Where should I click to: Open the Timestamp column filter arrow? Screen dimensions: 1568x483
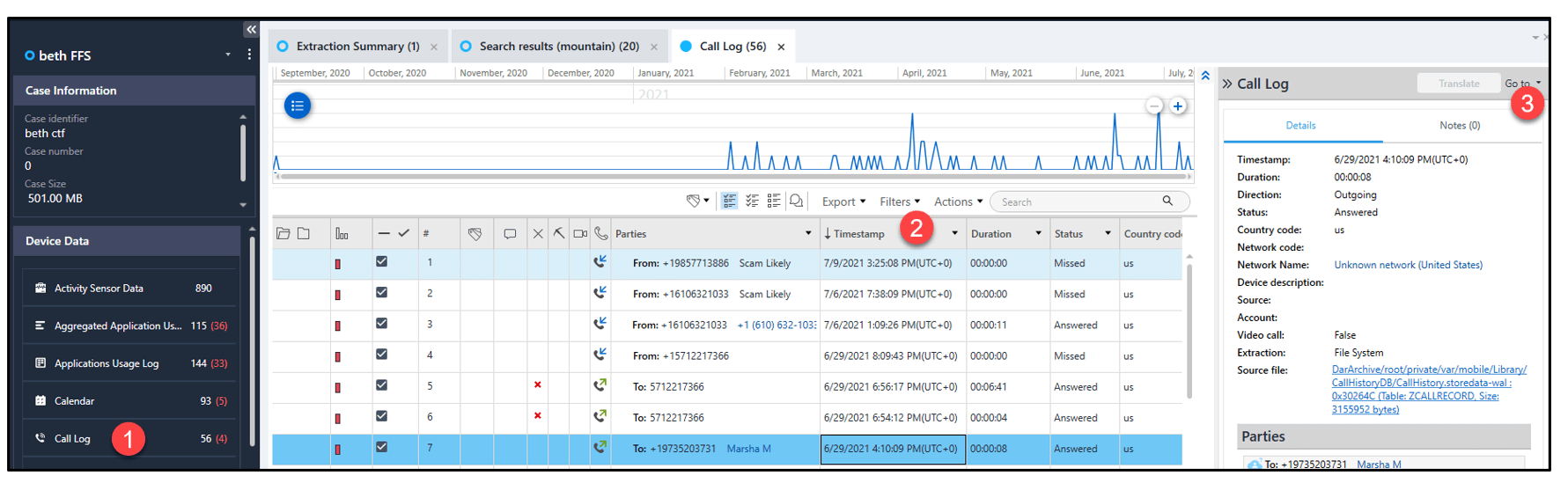(x=954, y=233)
